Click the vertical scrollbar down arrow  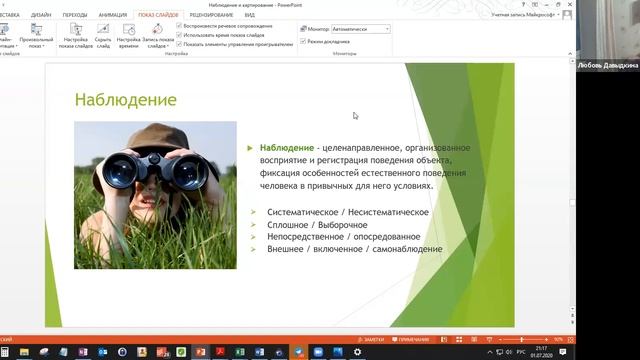coord(572,309)
